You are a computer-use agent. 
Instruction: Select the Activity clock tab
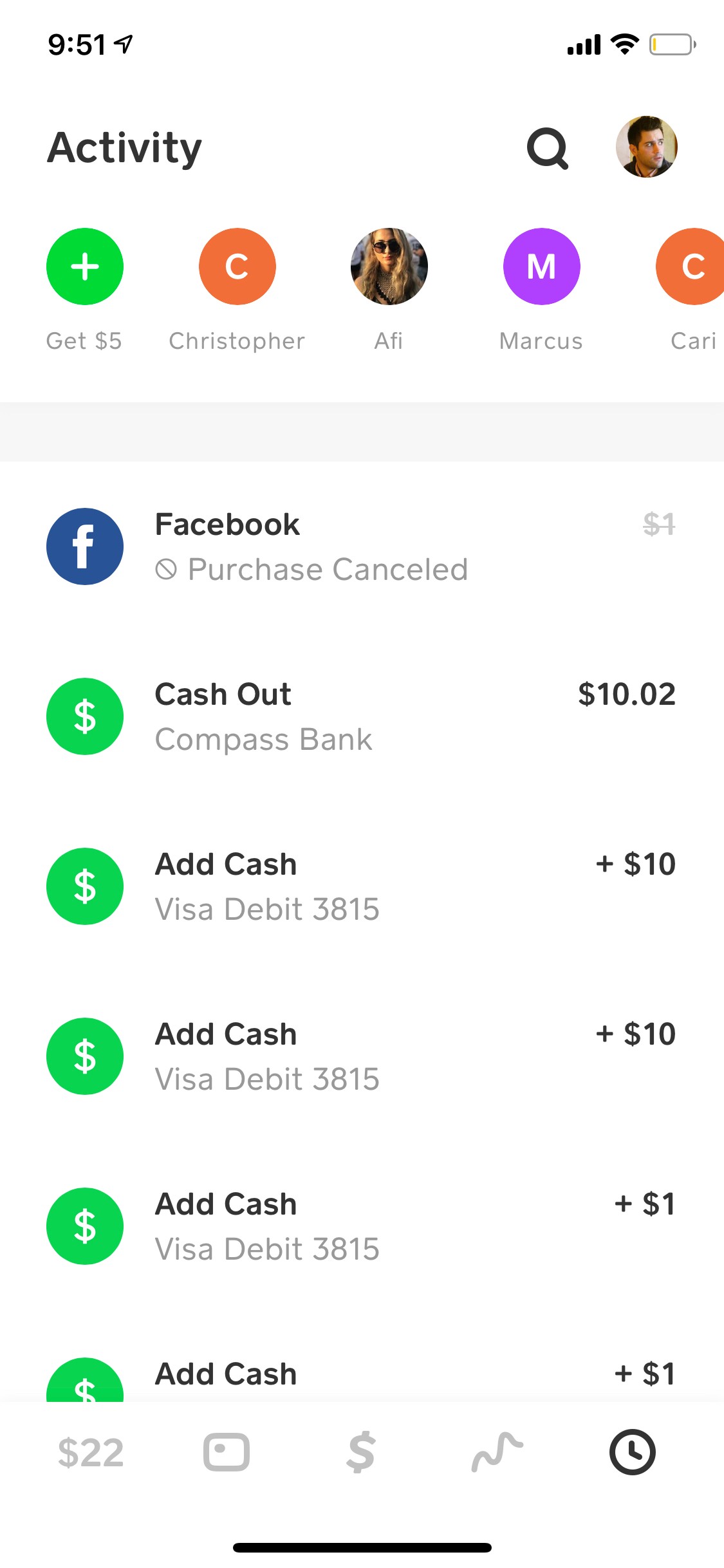point(632,1452)
